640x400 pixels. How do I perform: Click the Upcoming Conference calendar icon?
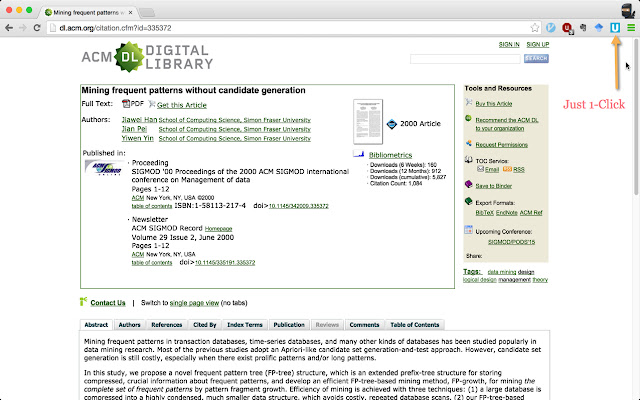469,230
